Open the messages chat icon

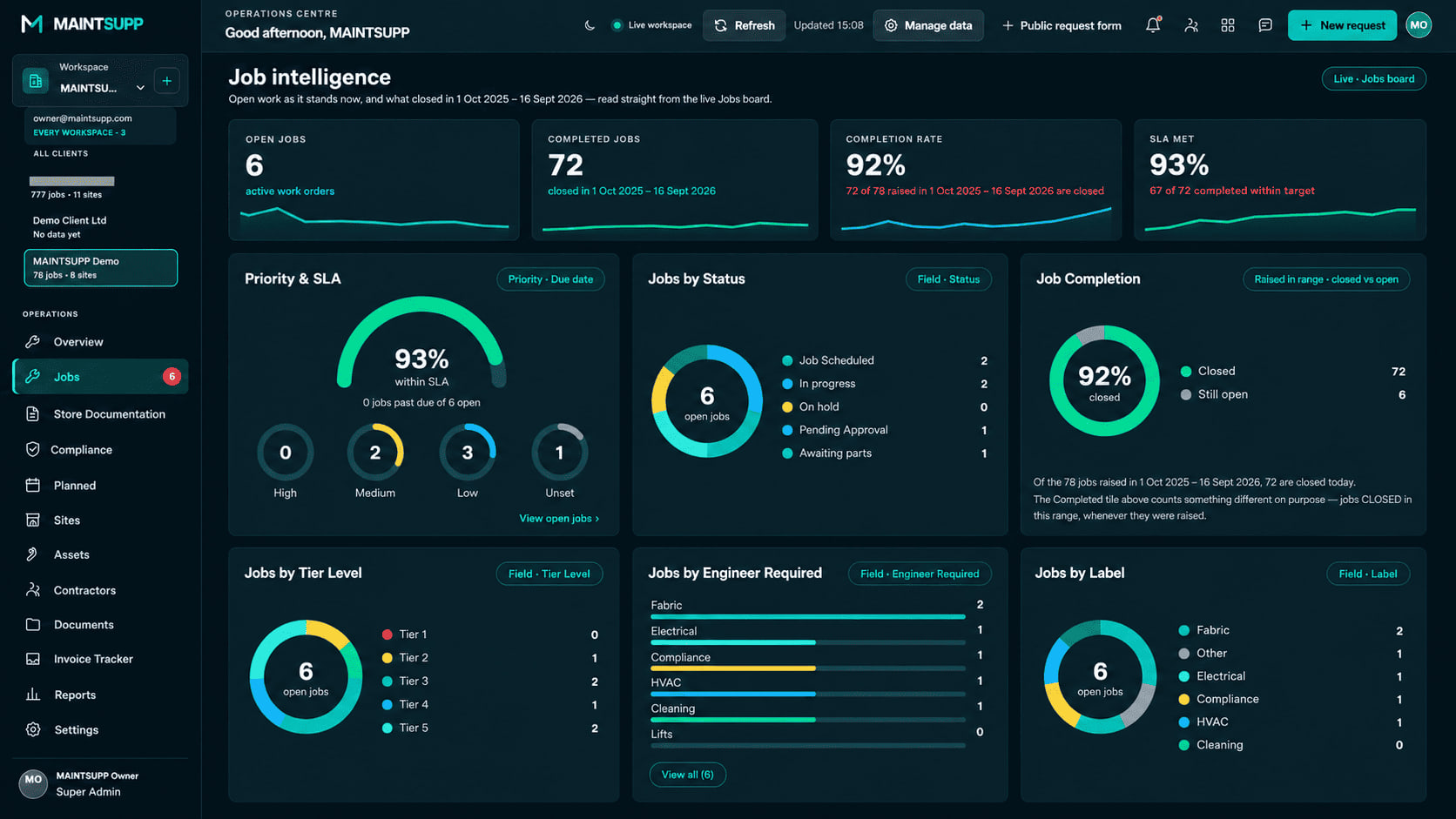click(x=1265, y=25)
